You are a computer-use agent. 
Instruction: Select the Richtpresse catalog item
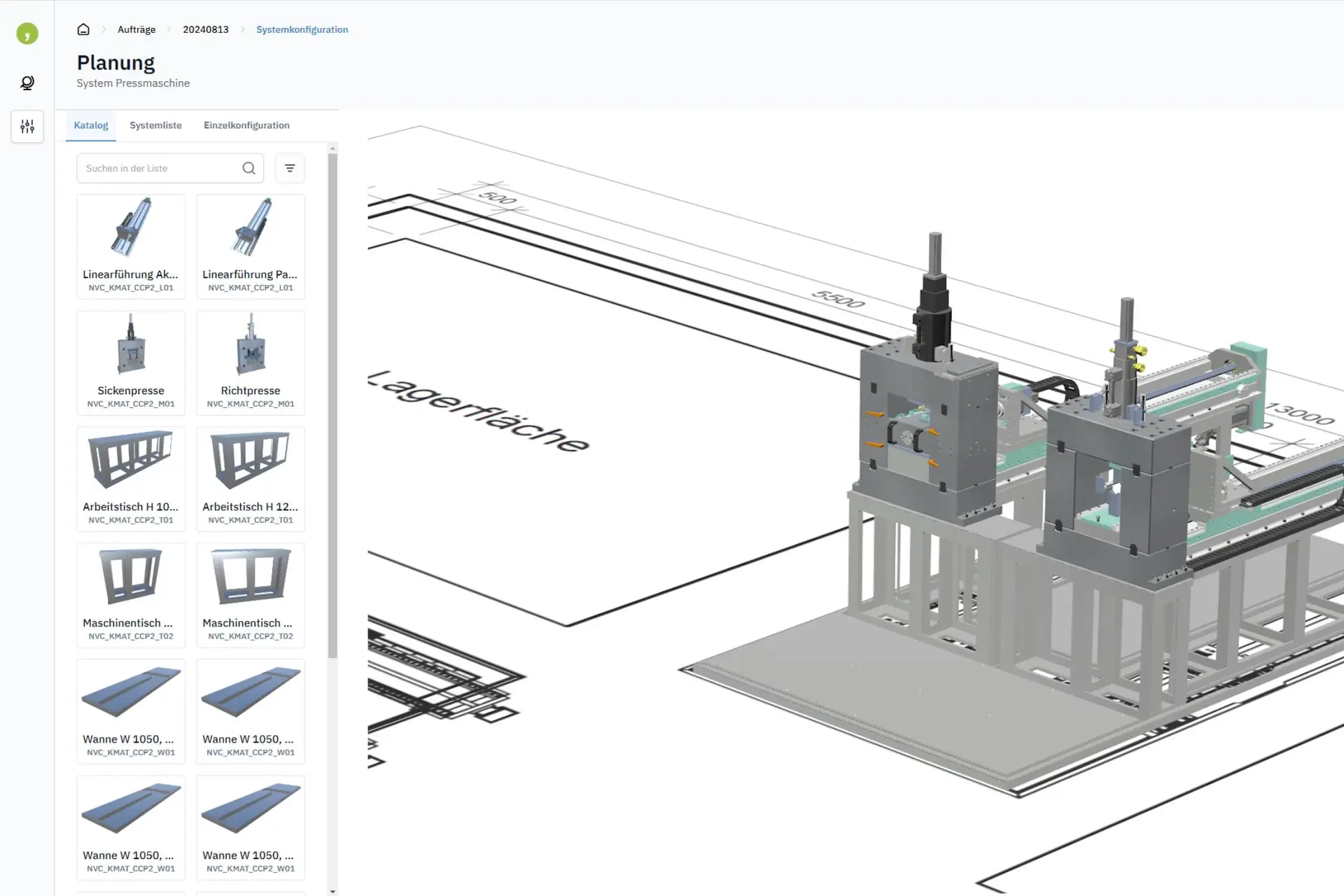pyautogui.click(x=250, y=363)
